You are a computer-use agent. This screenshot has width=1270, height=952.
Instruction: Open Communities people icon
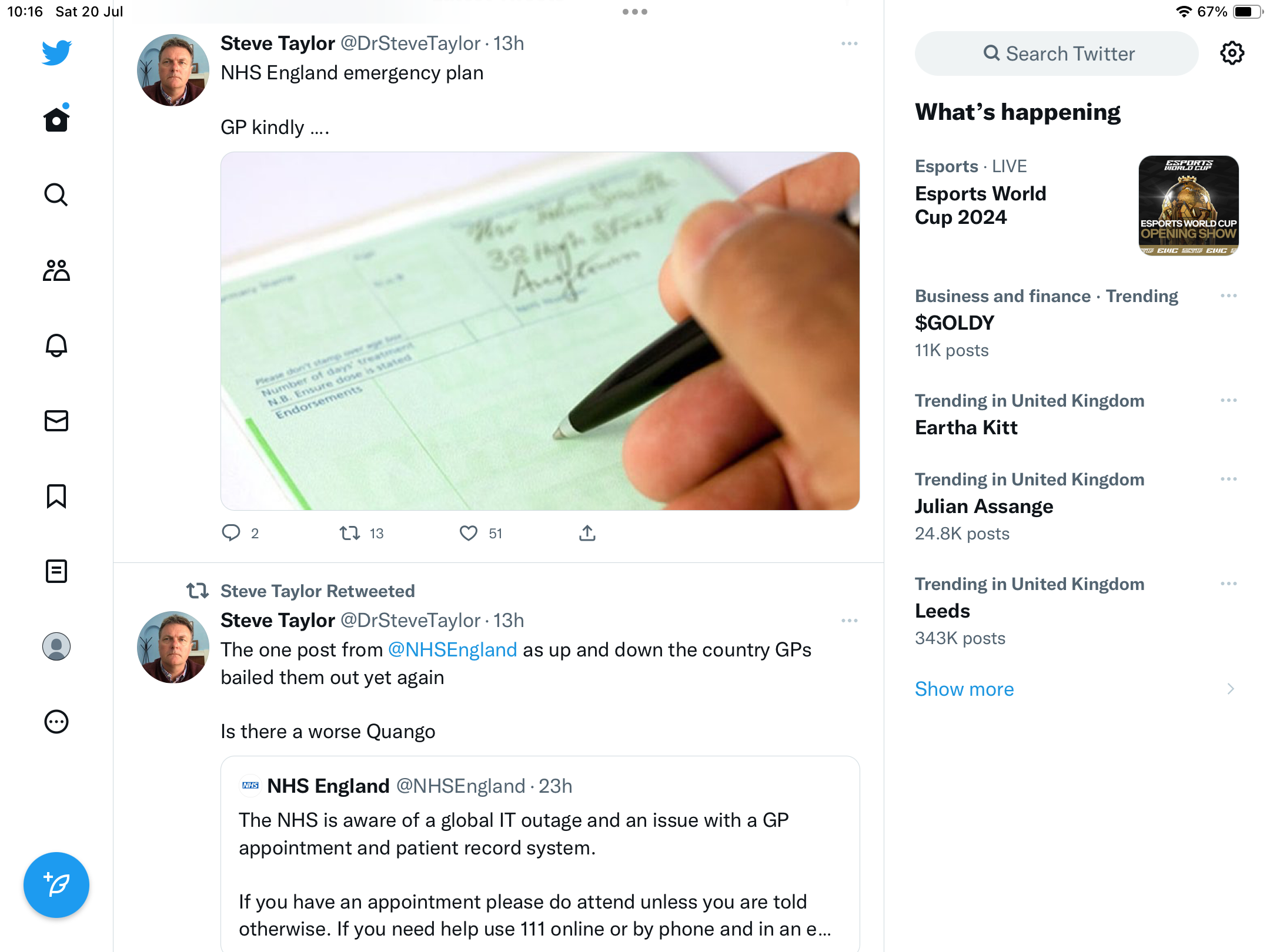(56, 270)
